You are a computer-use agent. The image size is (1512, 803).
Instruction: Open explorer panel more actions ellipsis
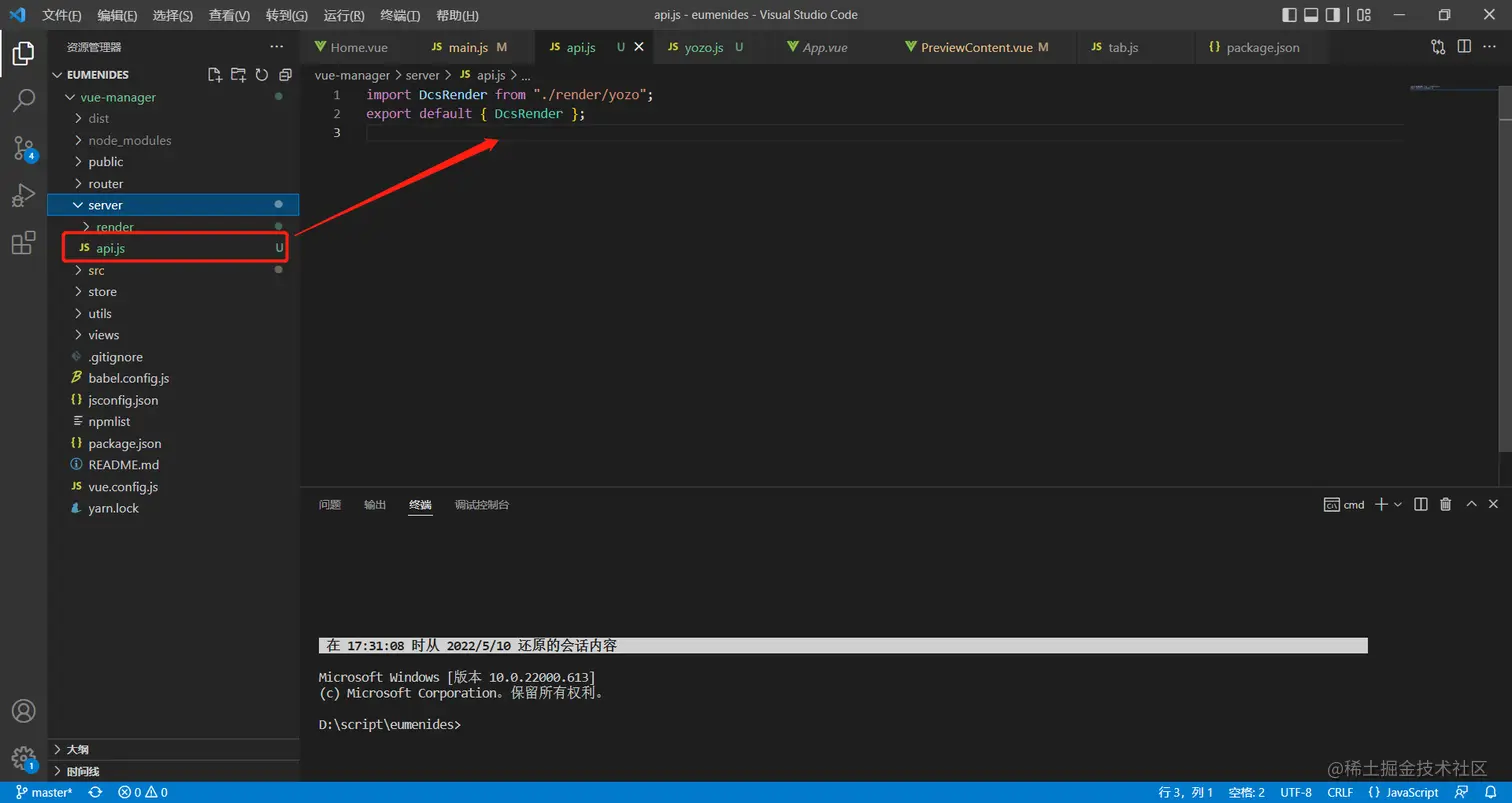tap(277, 47)
